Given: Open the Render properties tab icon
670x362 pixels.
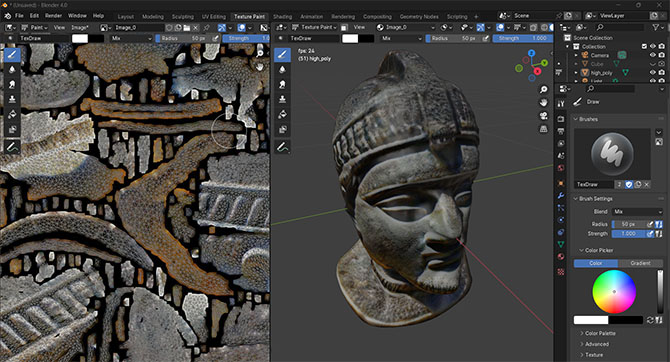Looking at the screenshot, I should point(561,119).
